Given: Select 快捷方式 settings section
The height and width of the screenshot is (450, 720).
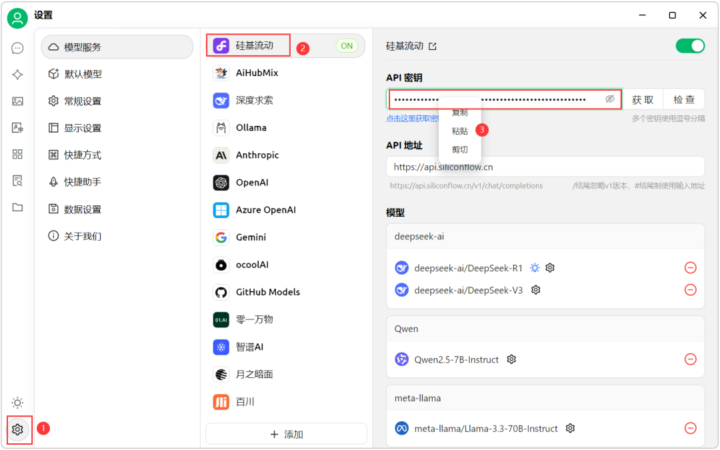Looking at the screenshot, I should [x=117, y=155].
